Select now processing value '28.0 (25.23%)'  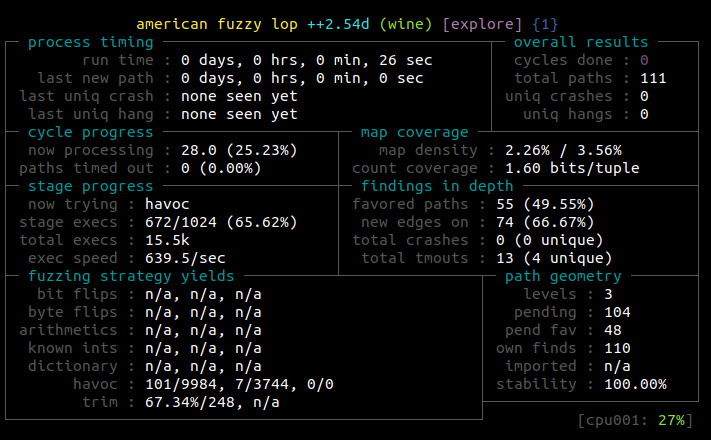pyautogui.click(x=239, y=150)
